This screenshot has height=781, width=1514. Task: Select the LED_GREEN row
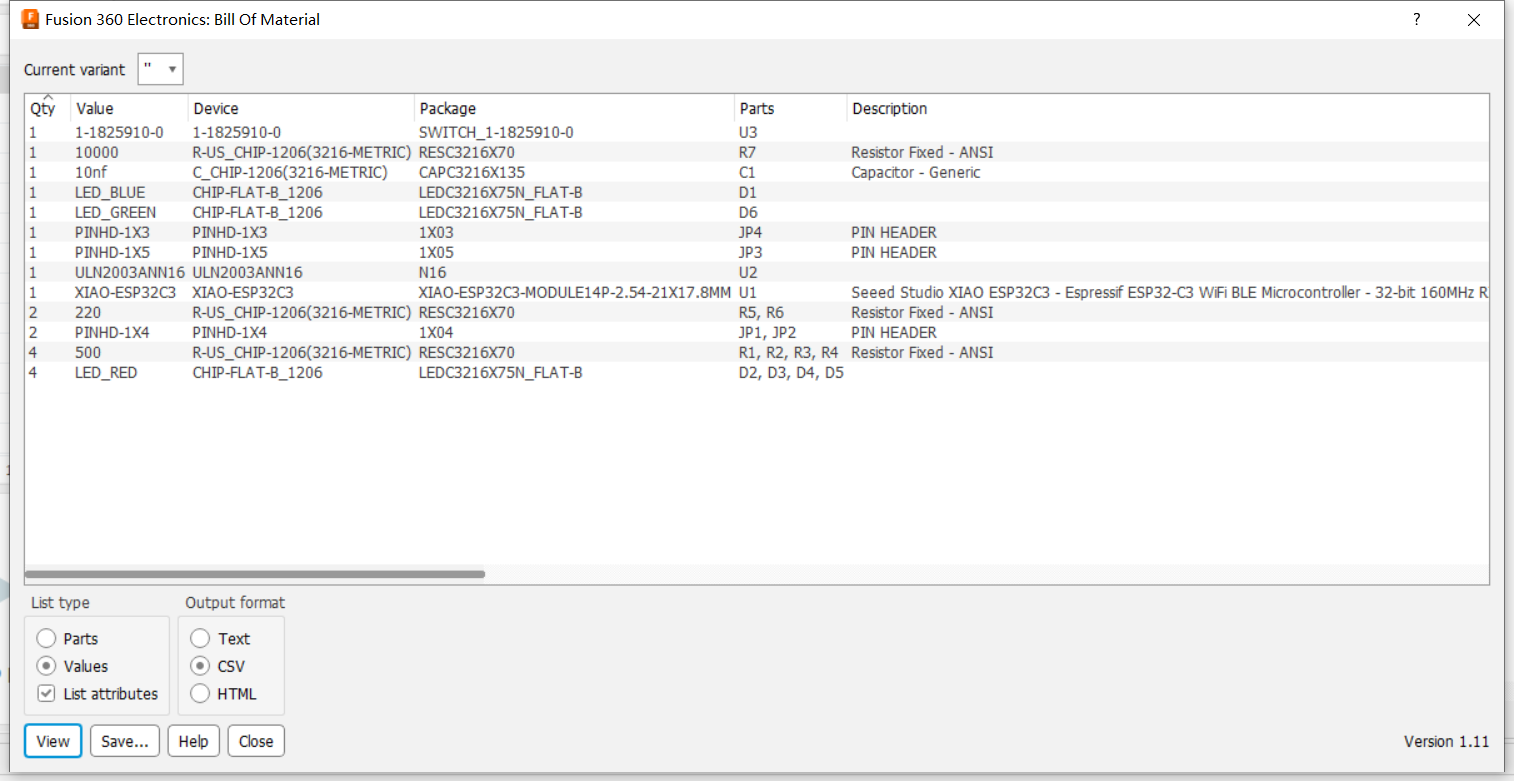(x=756, y=212)
